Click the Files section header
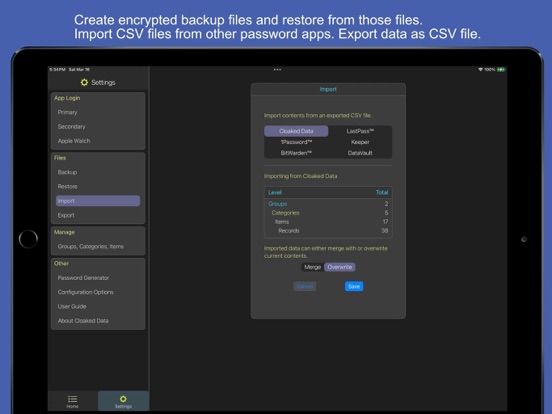 point(60,158)
